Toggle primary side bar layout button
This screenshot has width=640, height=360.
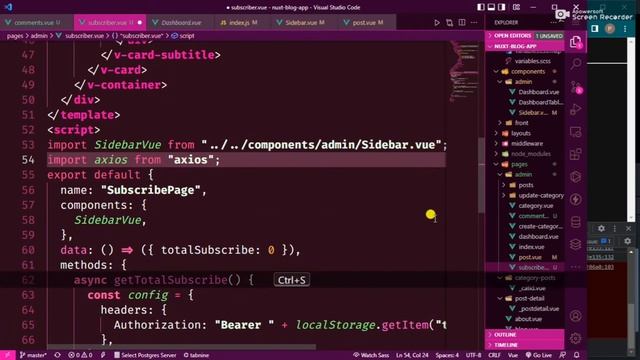coord(481,7)
